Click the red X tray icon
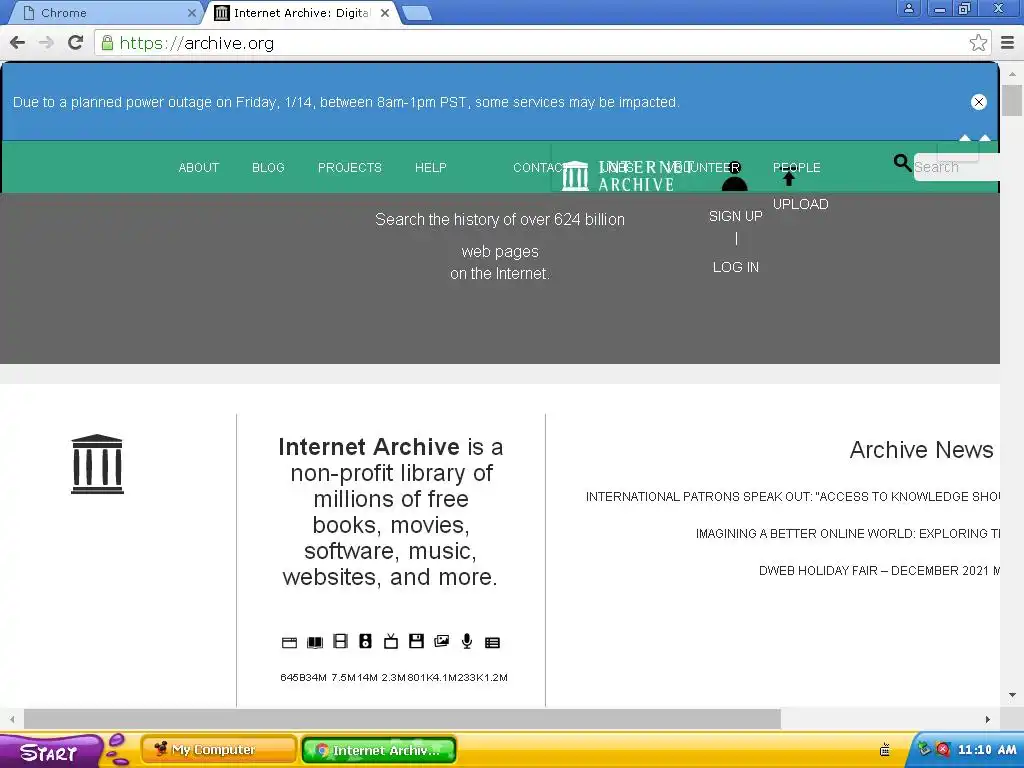The width and height of the screenshot is (1024, 768). pos(942,749)
